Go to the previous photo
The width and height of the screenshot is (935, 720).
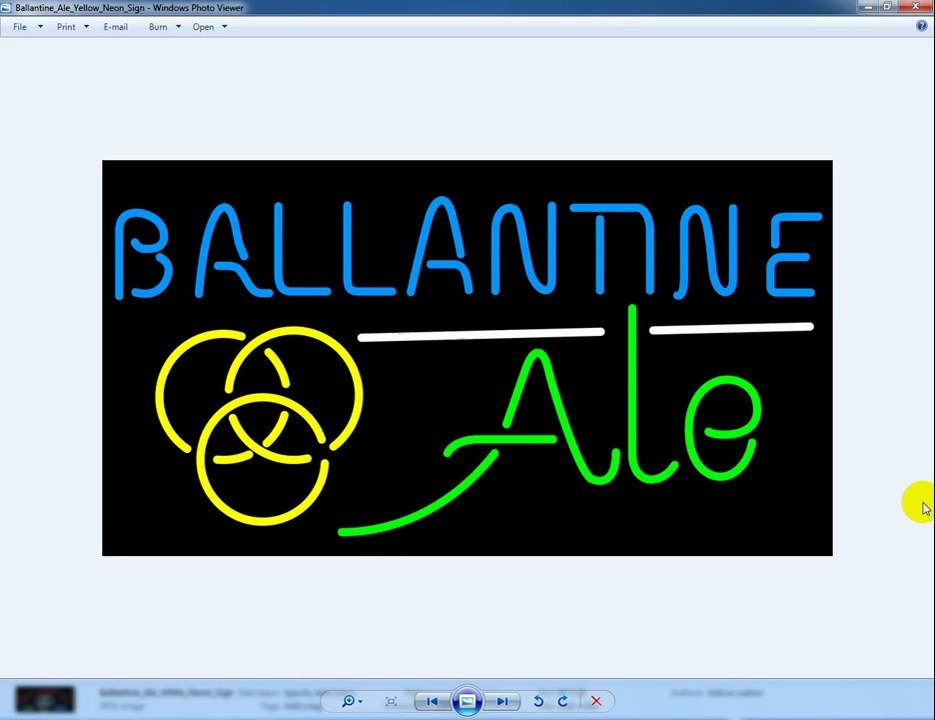click(x=432, y=702)
